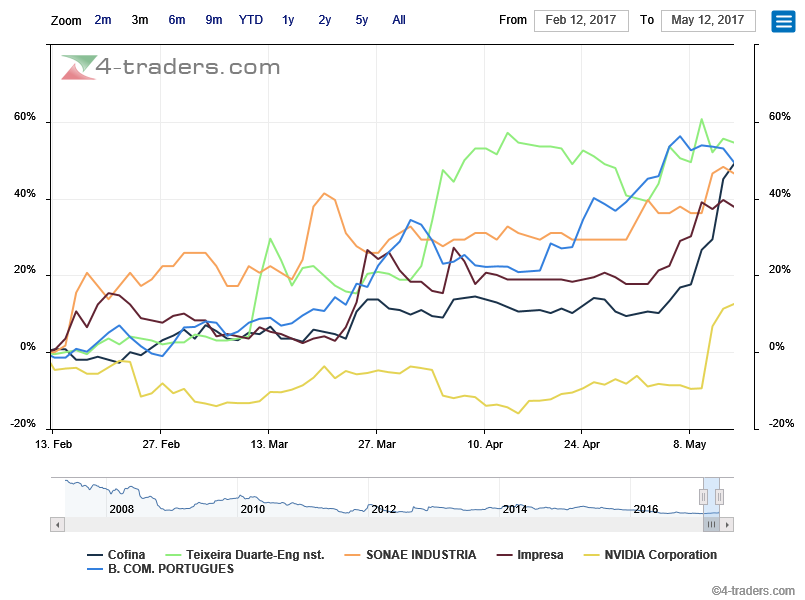
Task: Set zoom range to 3m
Action: pos(140,20)
